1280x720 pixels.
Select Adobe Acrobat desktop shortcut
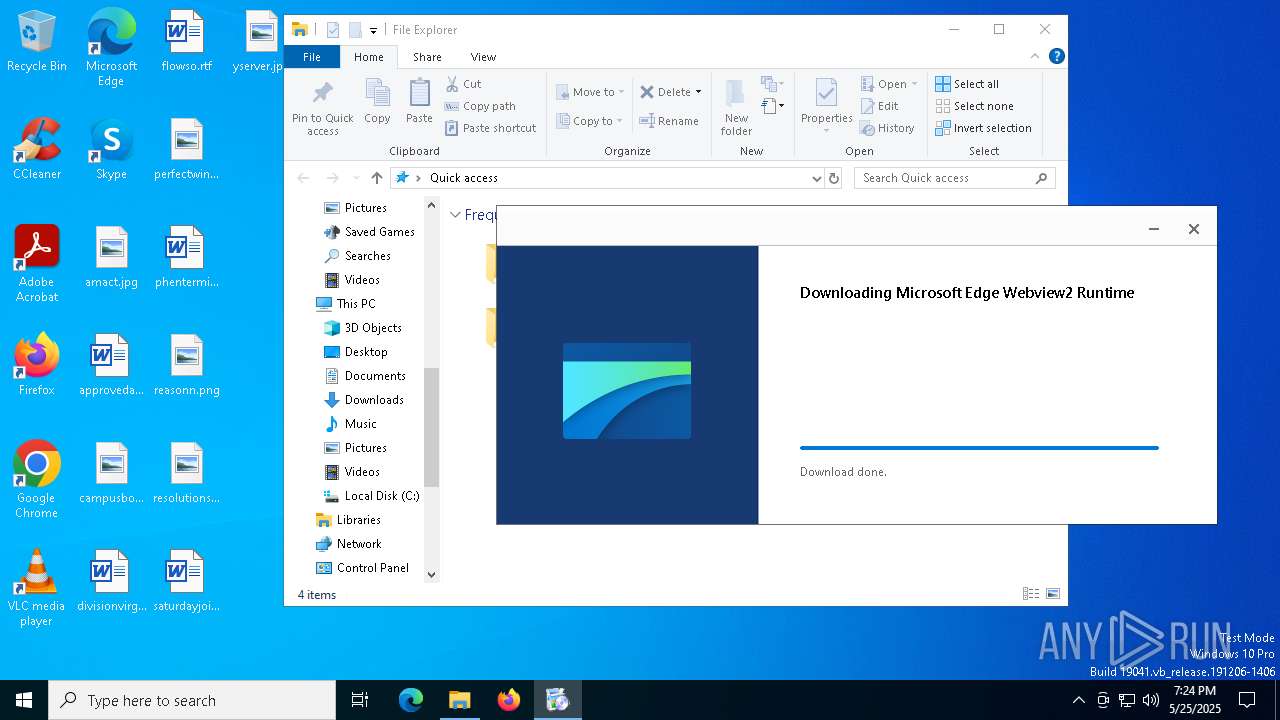[x=37, y=264]
